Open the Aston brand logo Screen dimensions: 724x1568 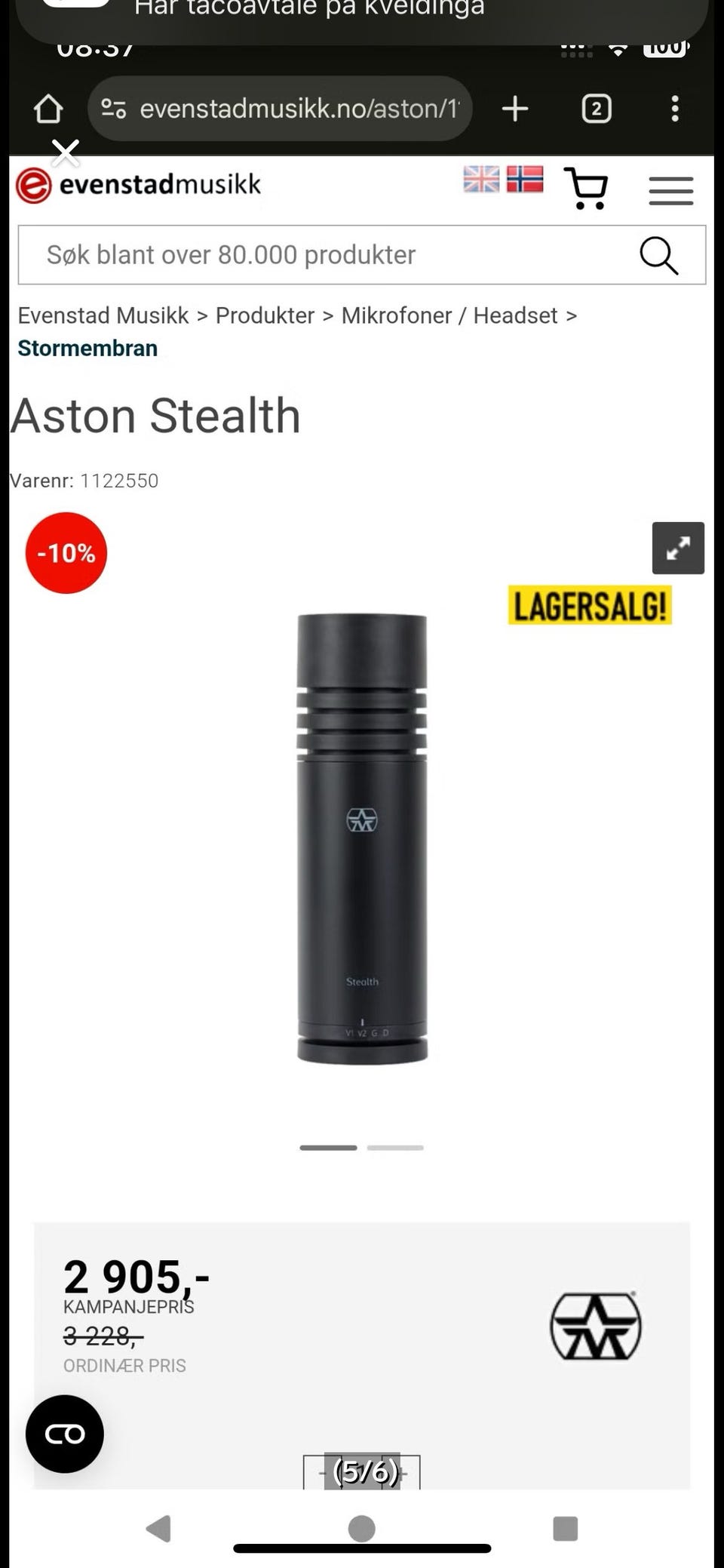click(x=596, y=1326)
